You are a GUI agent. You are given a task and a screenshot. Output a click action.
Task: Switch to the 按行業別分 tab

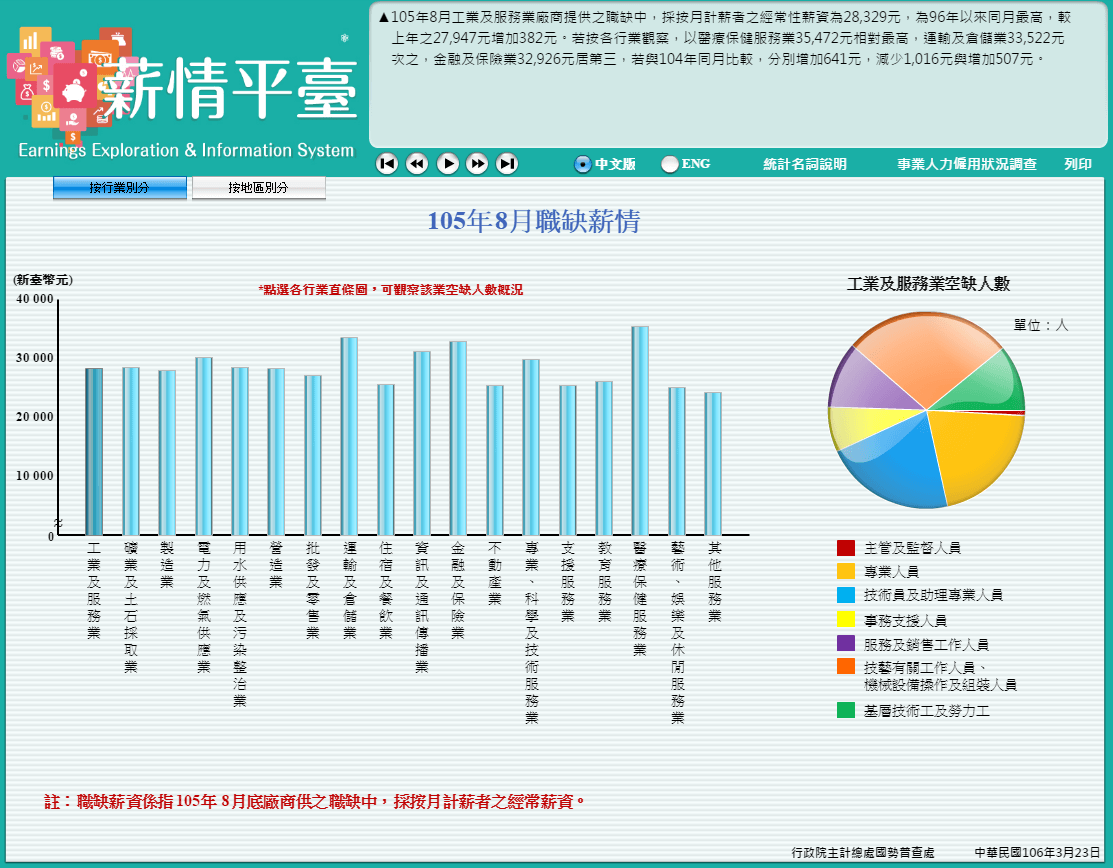119,186
